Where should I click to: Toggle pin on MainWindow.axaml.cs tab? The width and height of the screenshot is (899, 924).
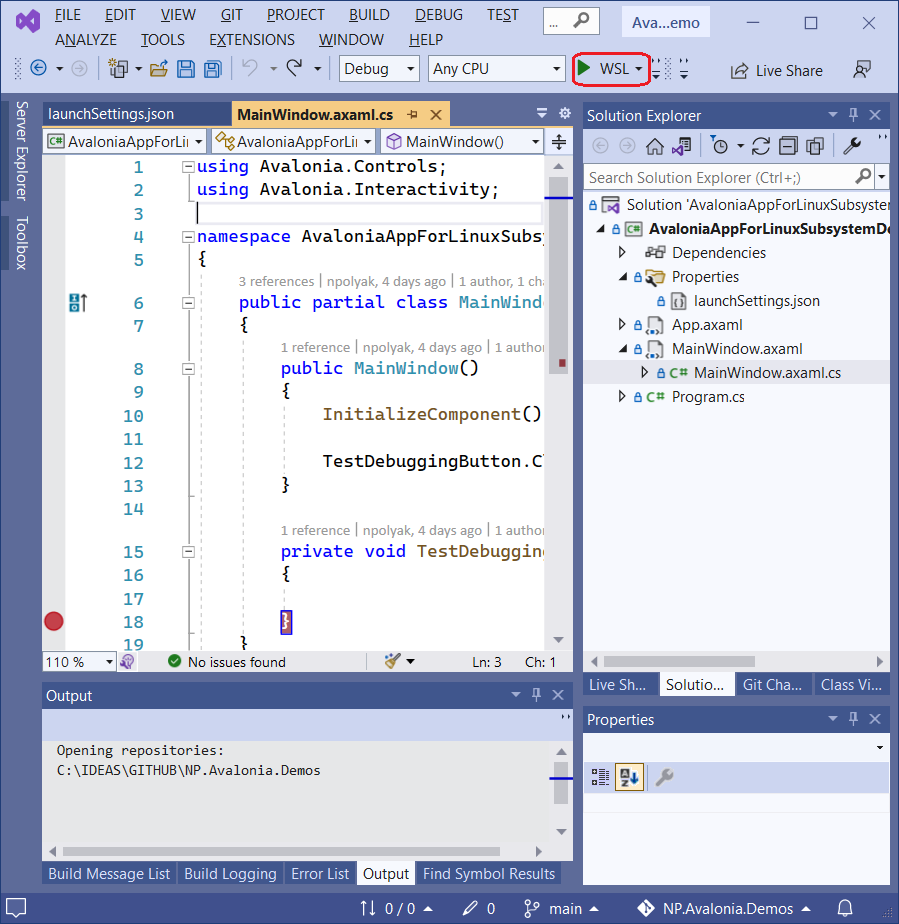point(412,114)
